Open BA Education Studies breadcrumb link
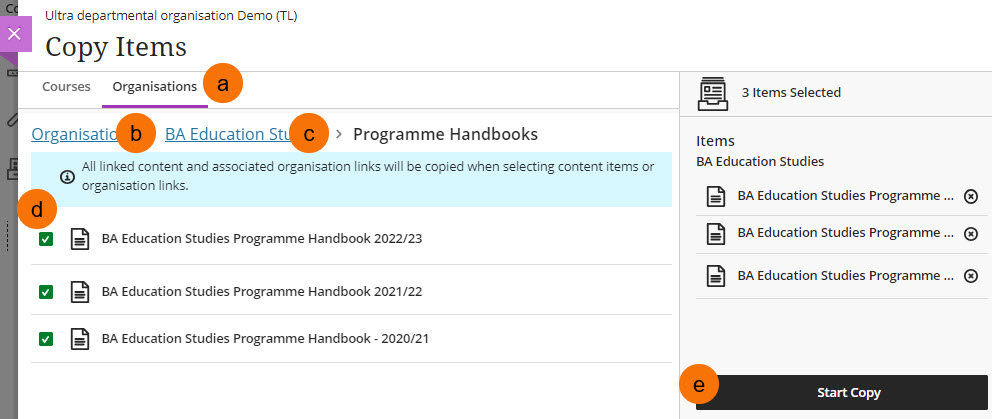 (228, 134)
